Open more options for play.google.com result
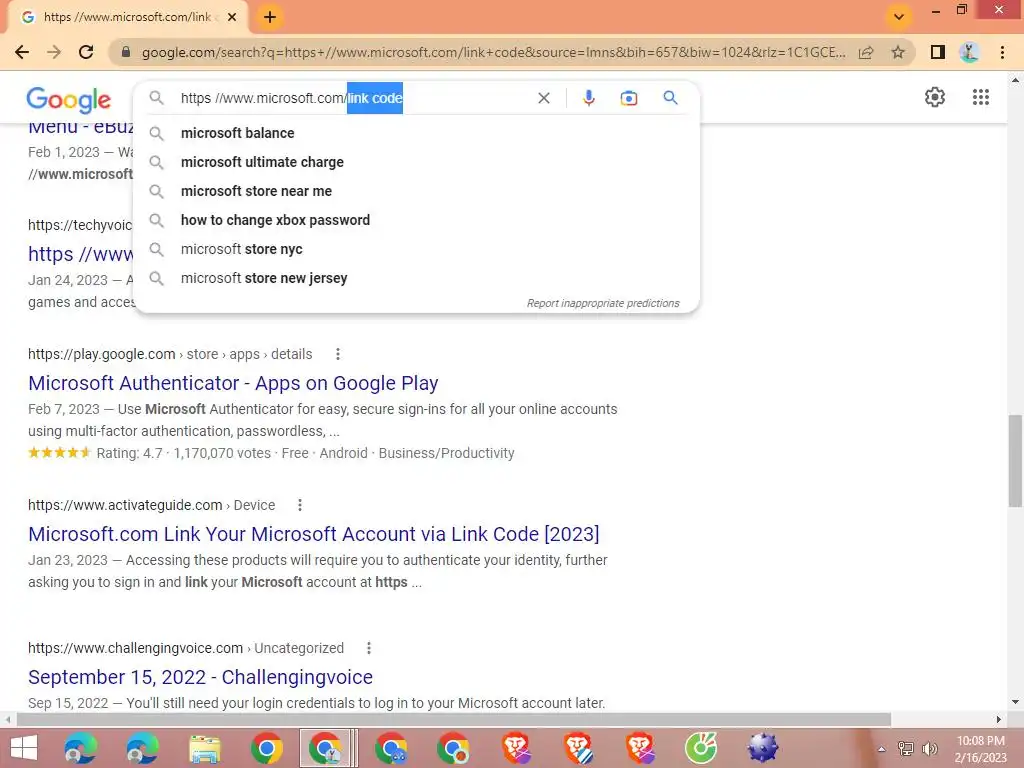This screenshot has height=768, width=1024. coord(338,354)
